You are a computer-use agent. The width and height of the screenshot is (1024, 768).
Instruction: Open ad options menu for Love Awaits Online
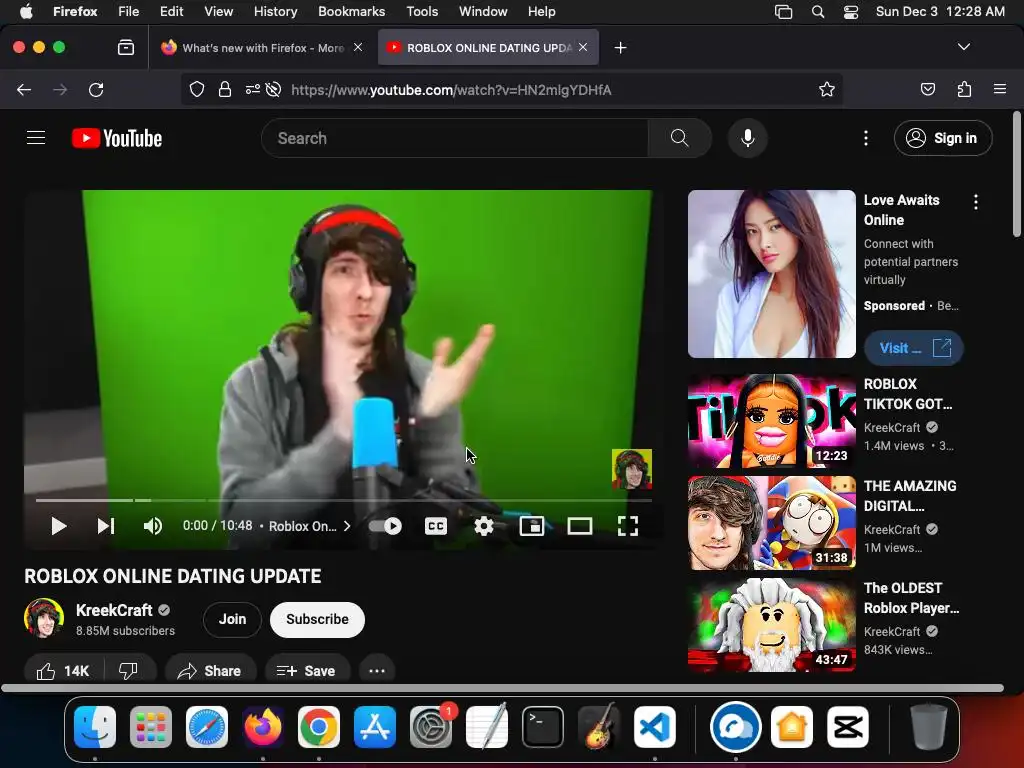(976, 202)
